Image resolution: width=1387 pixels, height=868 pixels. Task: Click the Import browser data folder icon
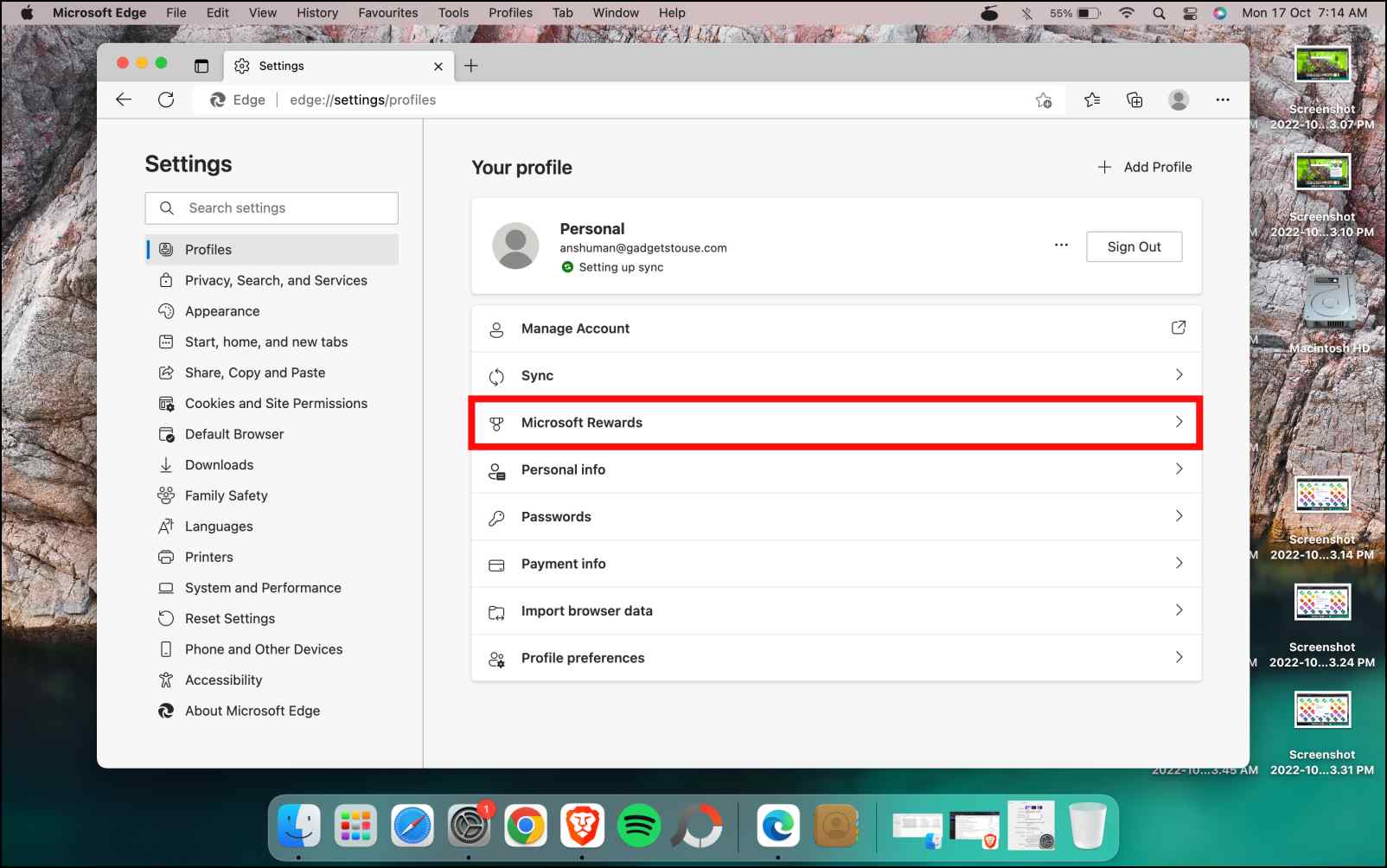pyautogui.click(x=496, y=611)
